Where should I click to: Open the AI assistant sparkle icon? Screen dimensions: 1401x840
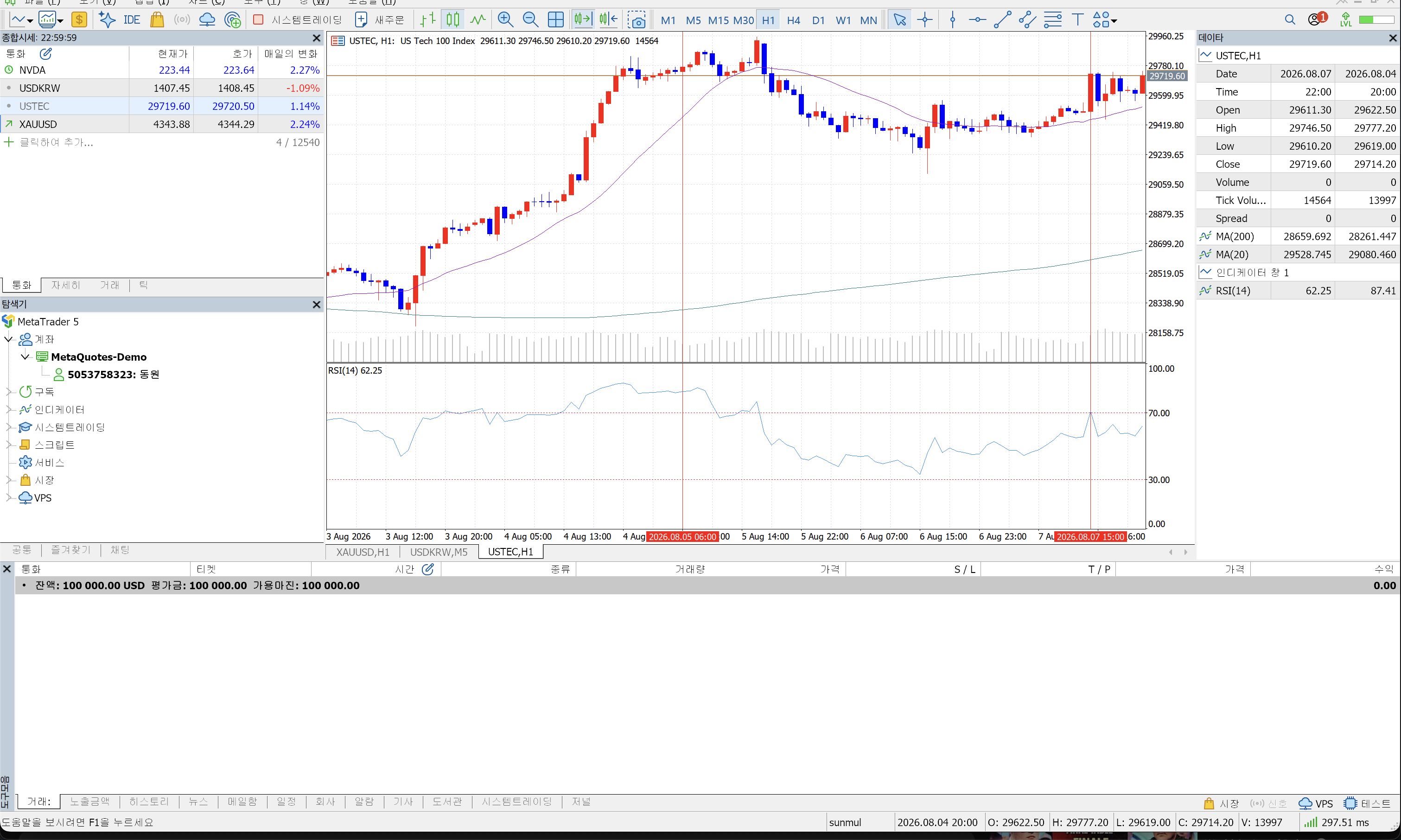(x=107, y=20)
